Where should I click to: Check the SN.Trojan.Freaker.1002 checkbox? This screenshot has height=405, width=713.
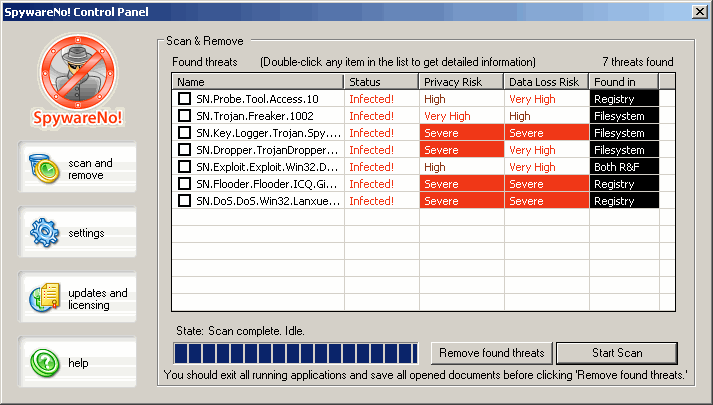coord(184,115)
